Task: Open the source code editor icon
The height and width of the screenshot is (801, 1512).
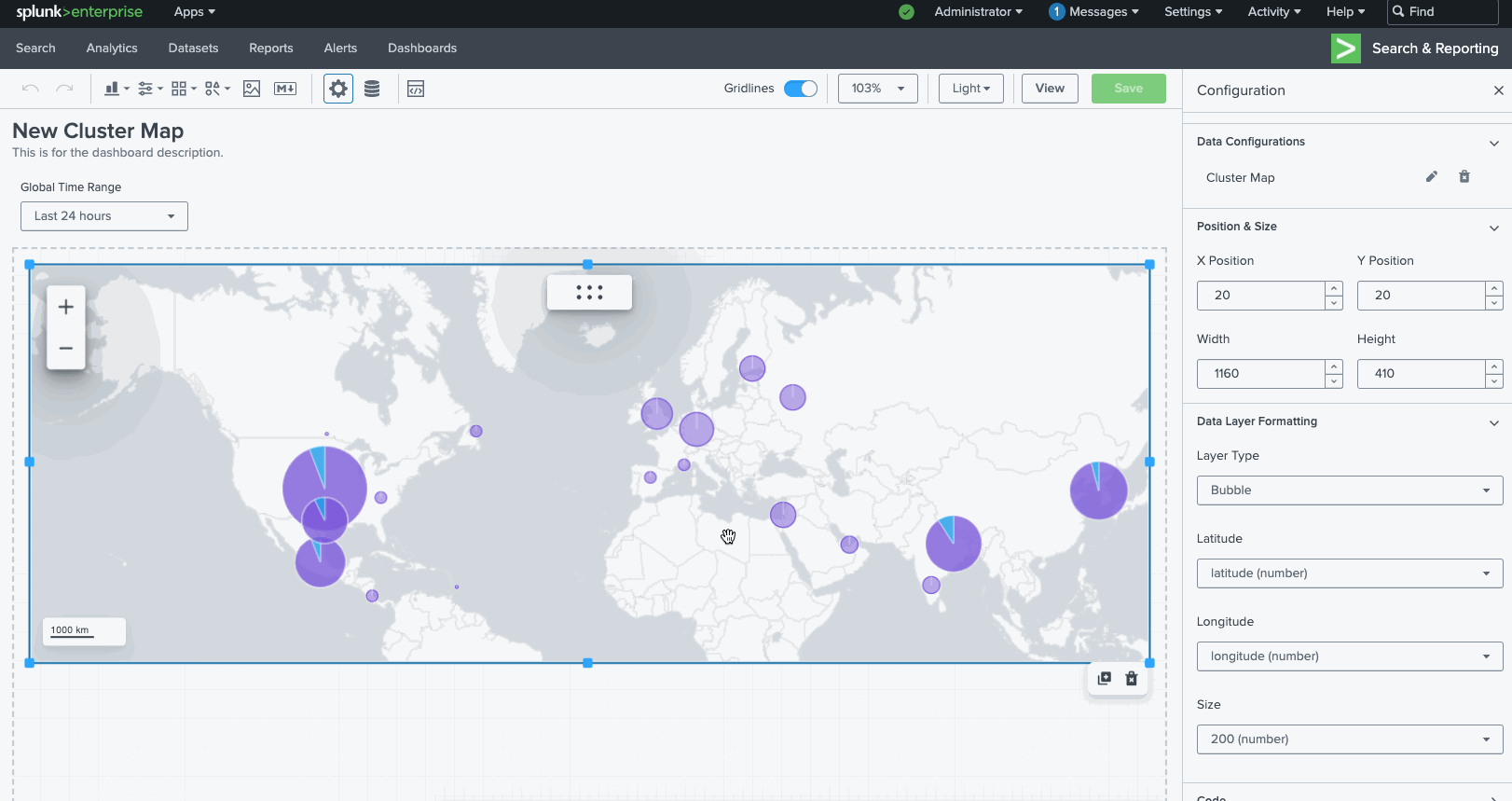Action: point(416,89)
